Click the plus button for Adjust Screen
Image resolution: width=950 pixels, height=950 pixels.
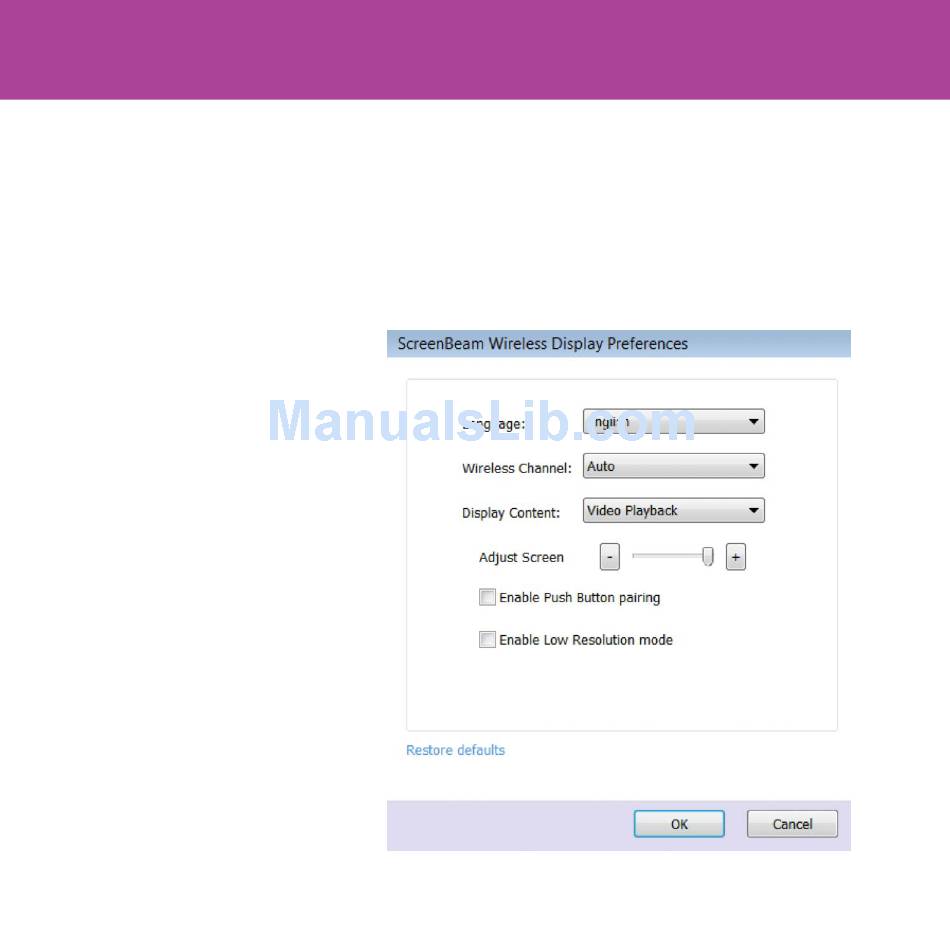[736, 557]
